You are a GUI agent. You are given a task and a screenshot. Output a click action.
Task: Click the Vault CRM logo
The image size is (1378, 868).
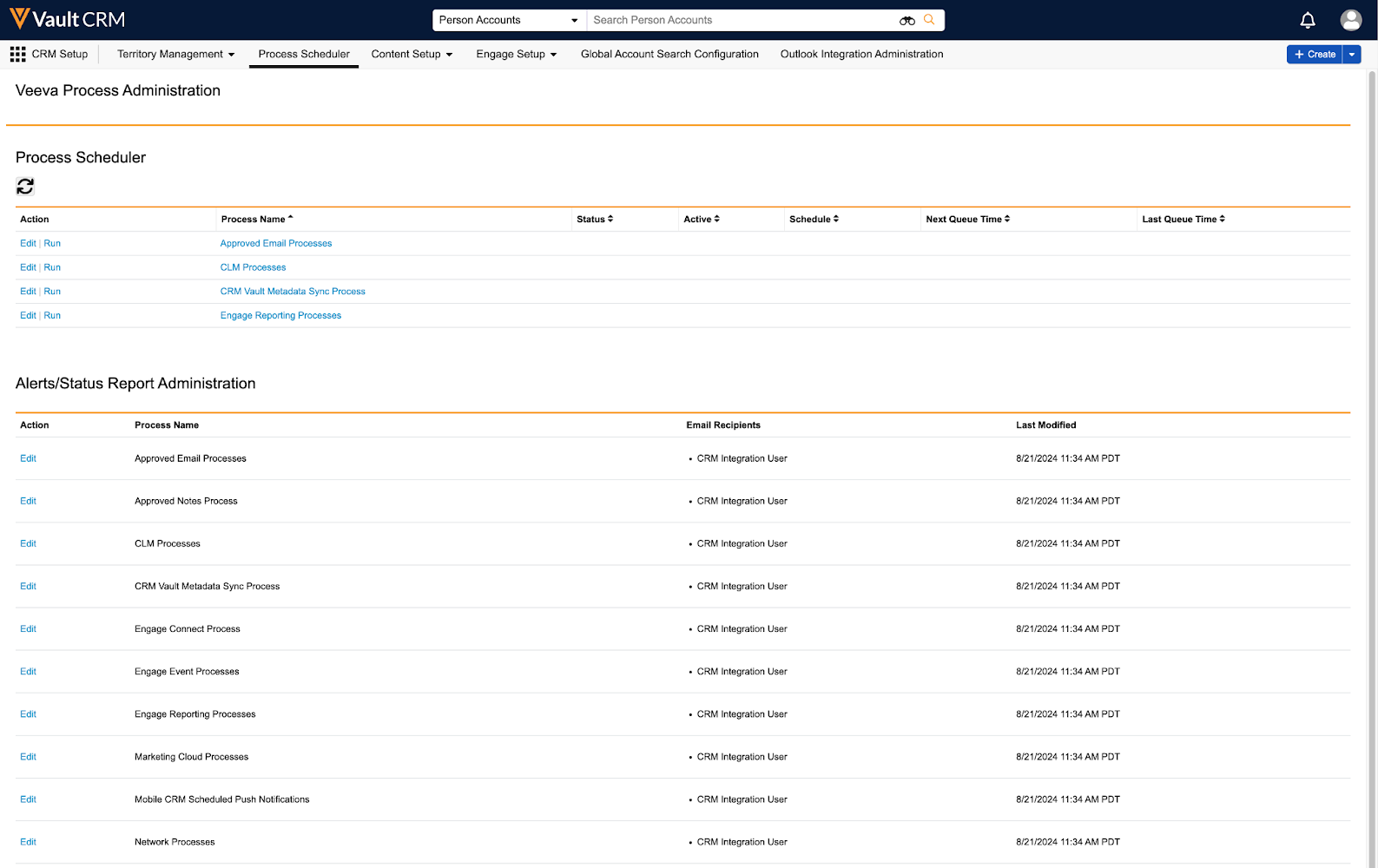pyautogui.click(x=67, y=19)
